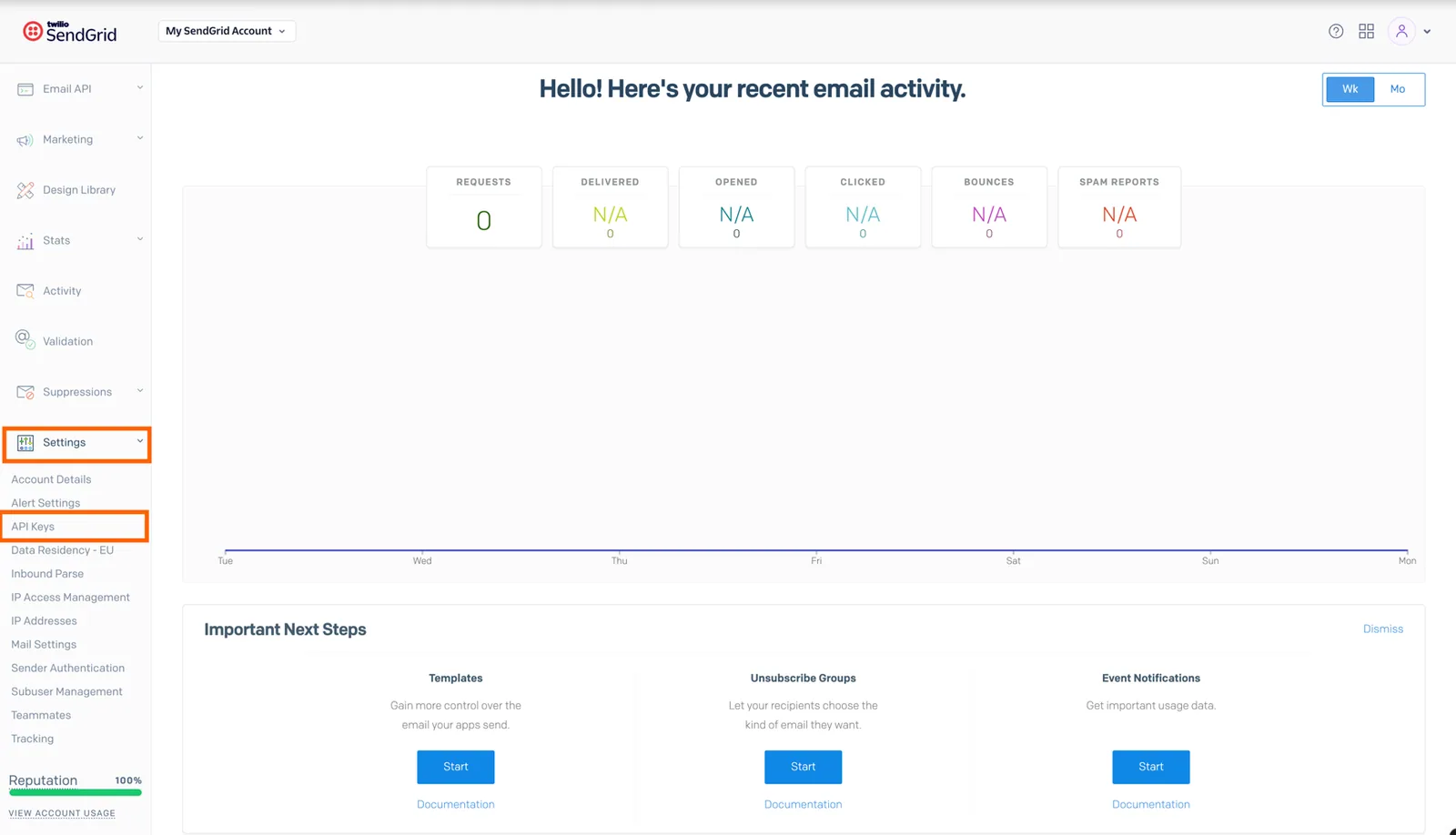Click the Twilio SendGrid logo
The height and width of the screenshot is (835, 1456).
70,32
